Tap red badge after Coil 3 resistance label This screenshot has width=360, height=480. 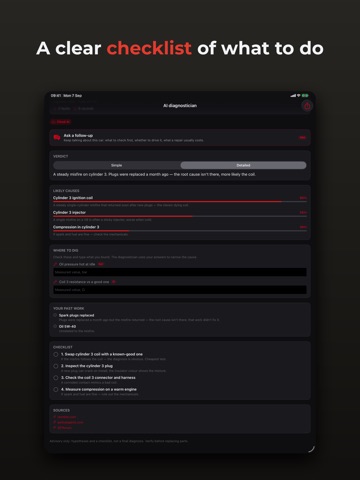[114, 282]
